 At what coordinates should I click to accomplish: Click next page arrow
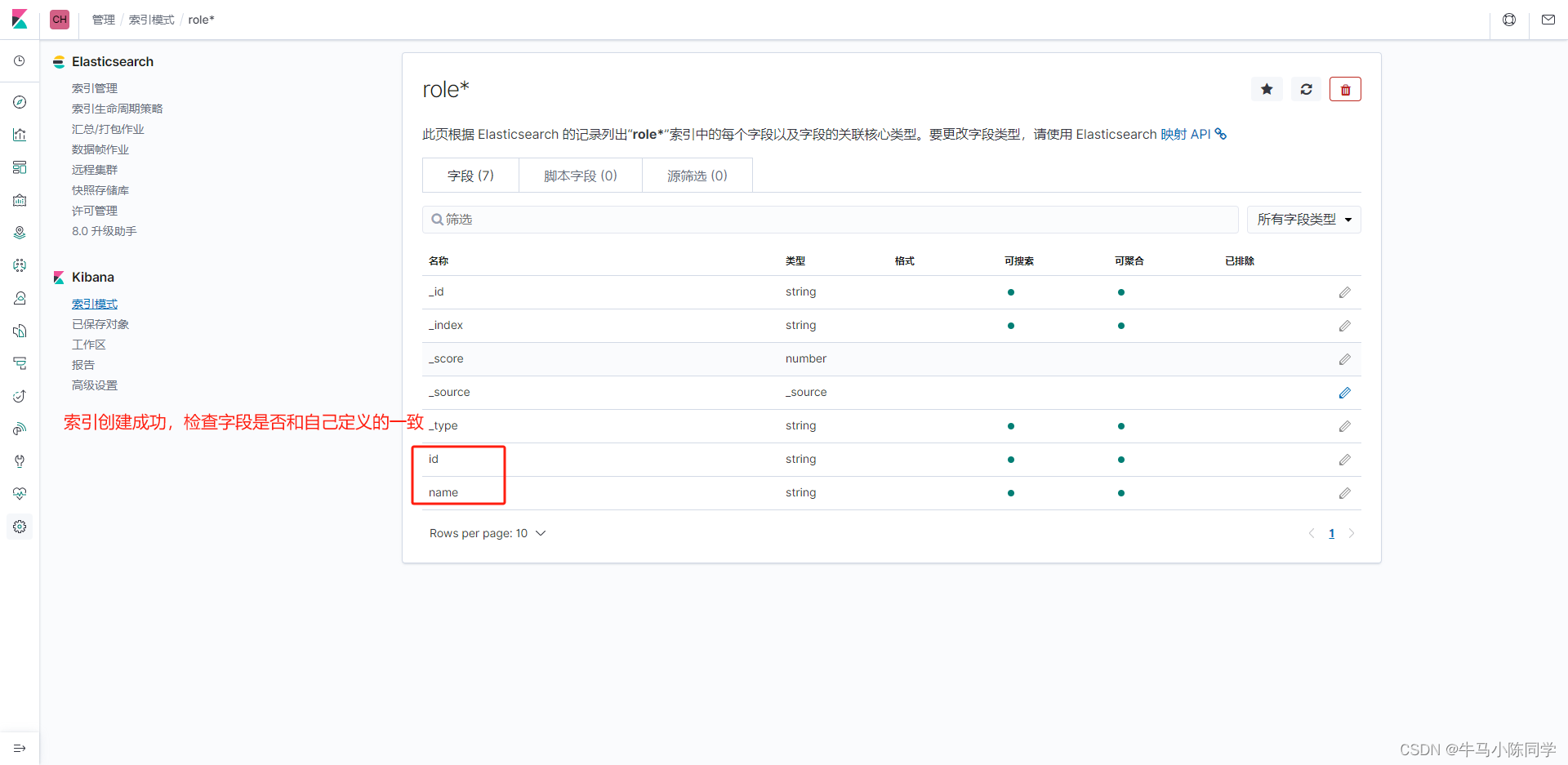point(1352,533)
